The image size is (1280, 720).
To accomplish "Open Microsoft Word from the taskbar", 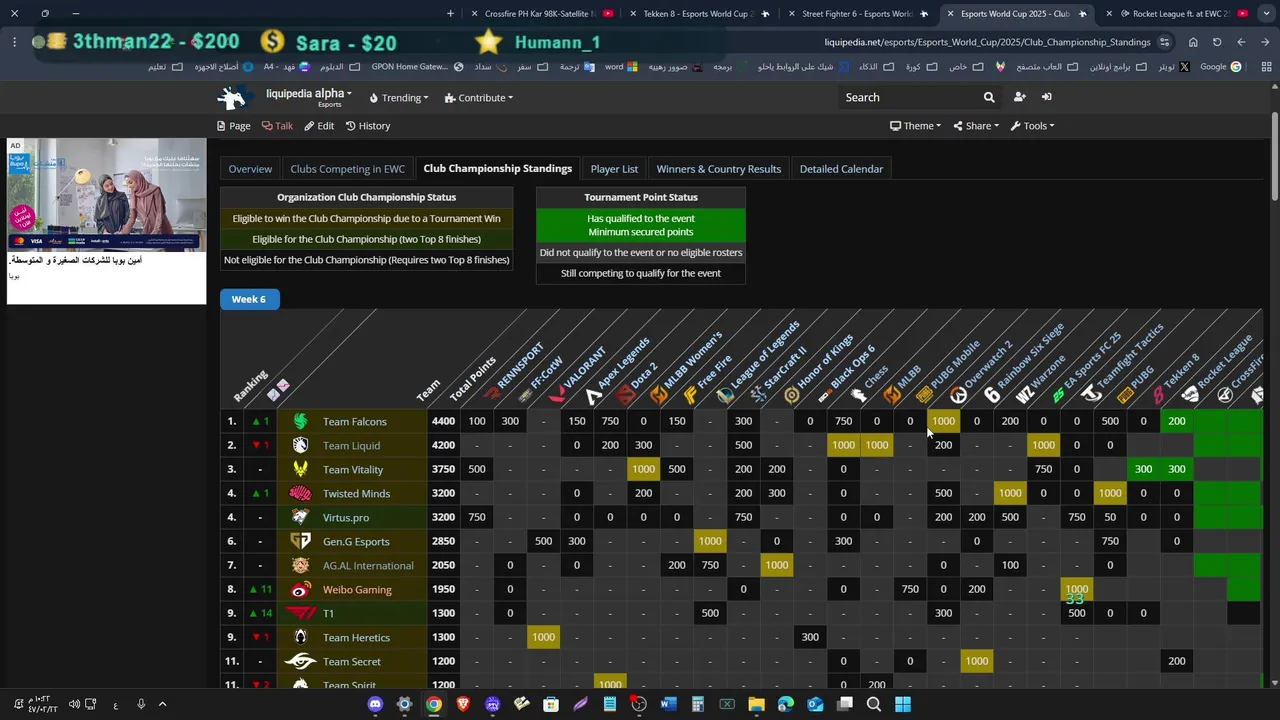I will [668, 704].
